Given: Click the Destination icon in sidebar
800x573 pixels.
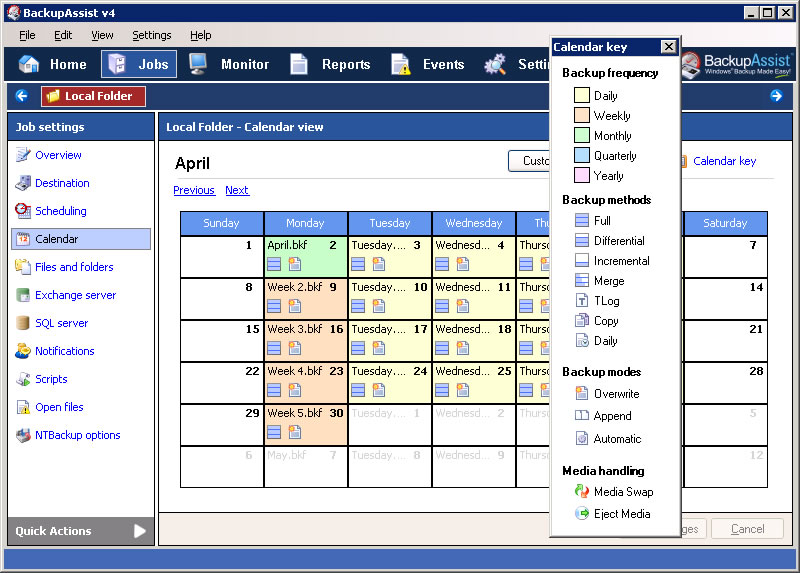Looking at the screenshot, I should pos(23,183).
